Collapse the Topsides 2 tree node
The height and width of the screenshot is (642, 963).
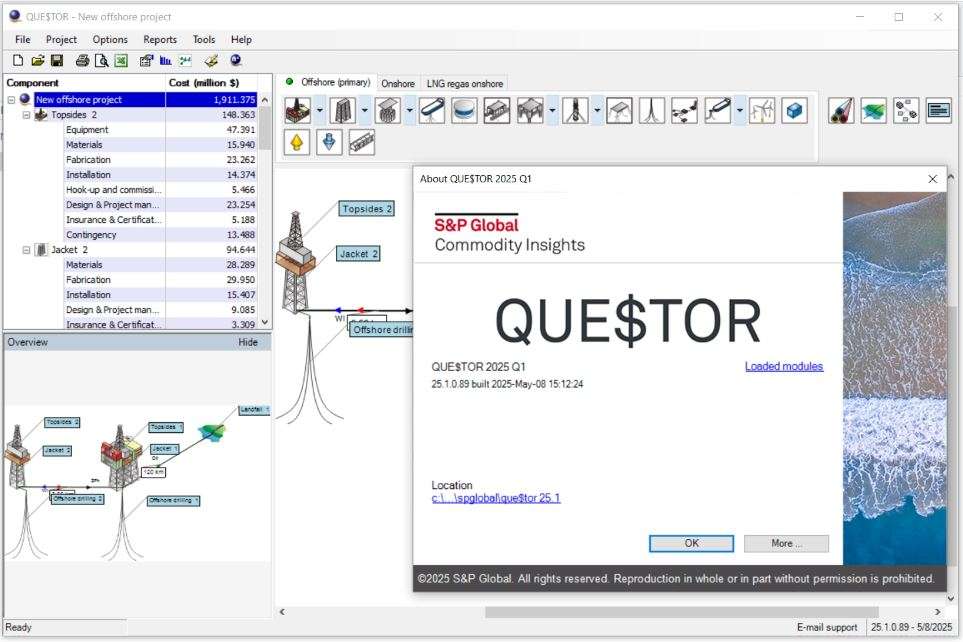[27, 115]
